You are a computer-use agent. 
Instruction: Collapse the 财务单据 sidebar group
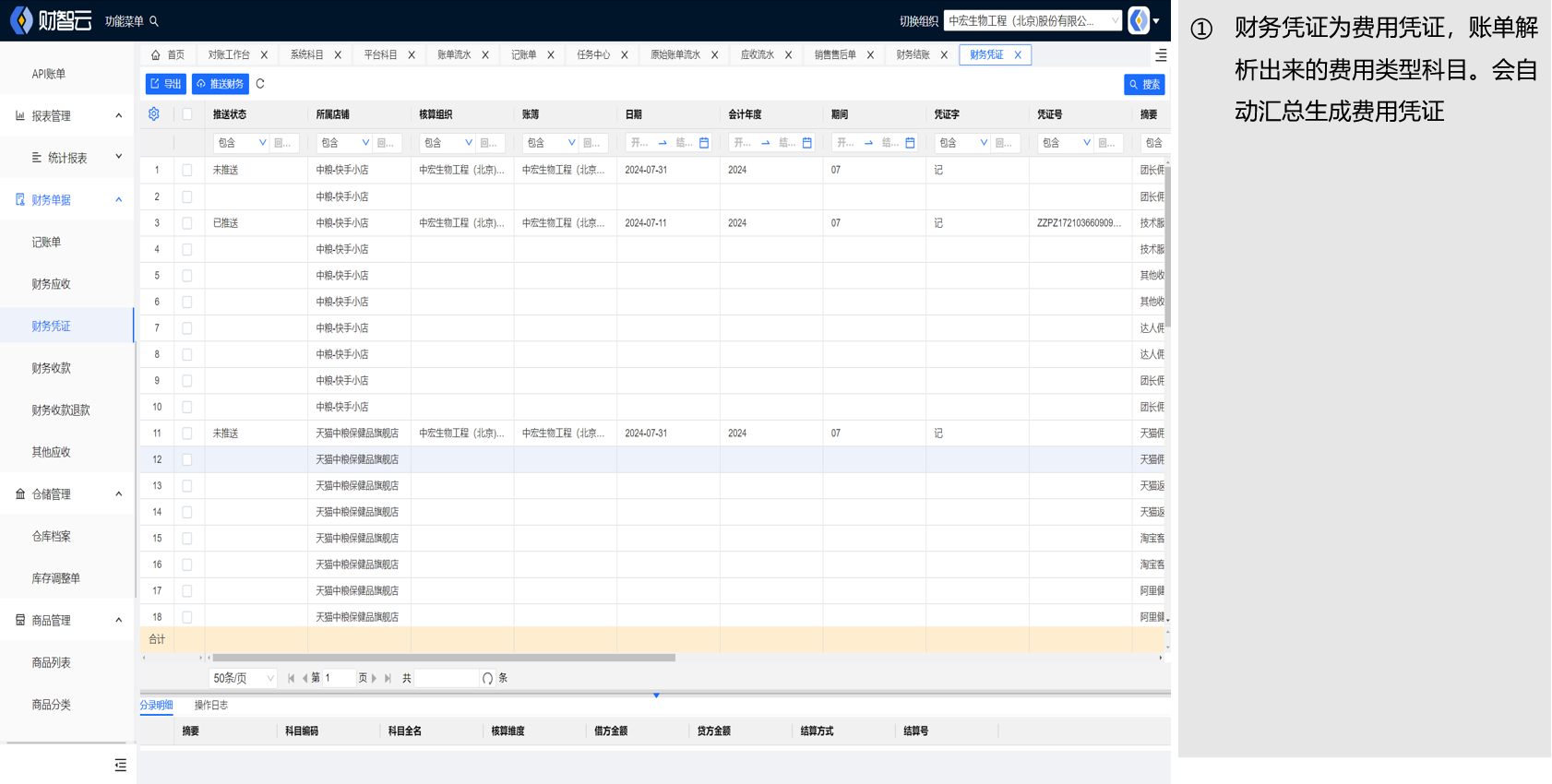pos(118,200)
